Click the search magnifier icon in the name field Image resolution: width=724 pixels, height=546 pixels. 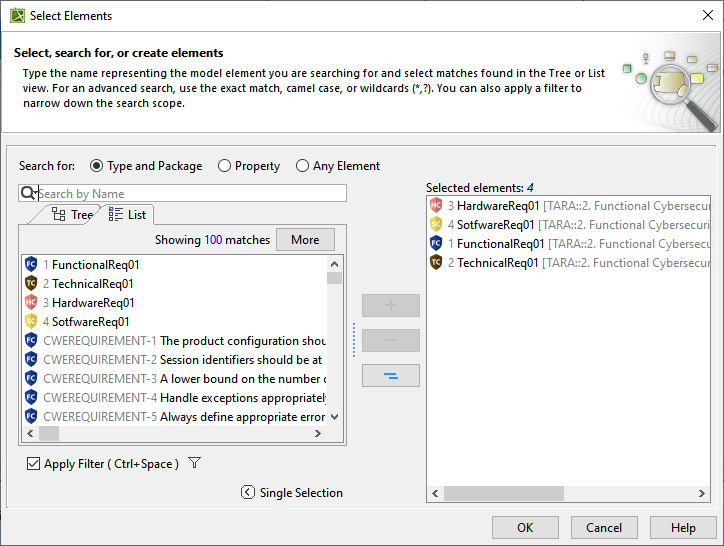coord(28,193)
